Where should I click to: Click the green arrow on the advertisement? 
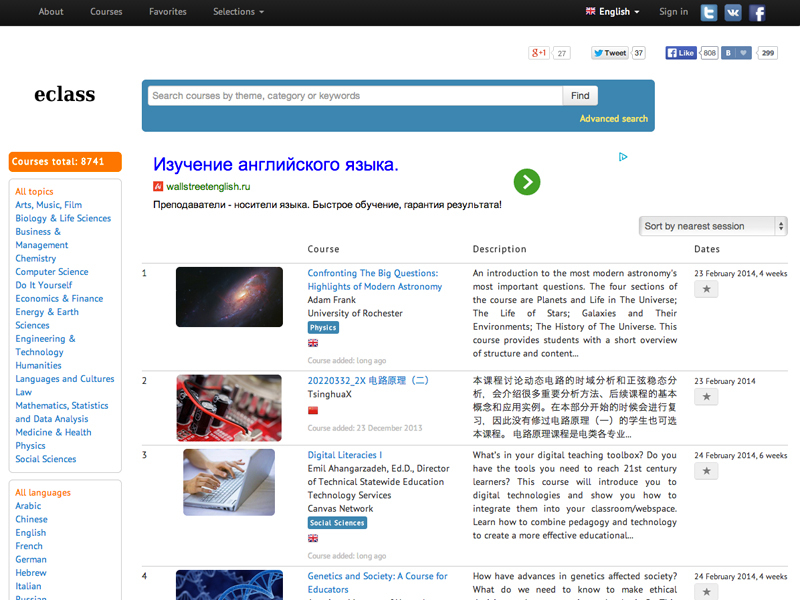pos(527,181)
